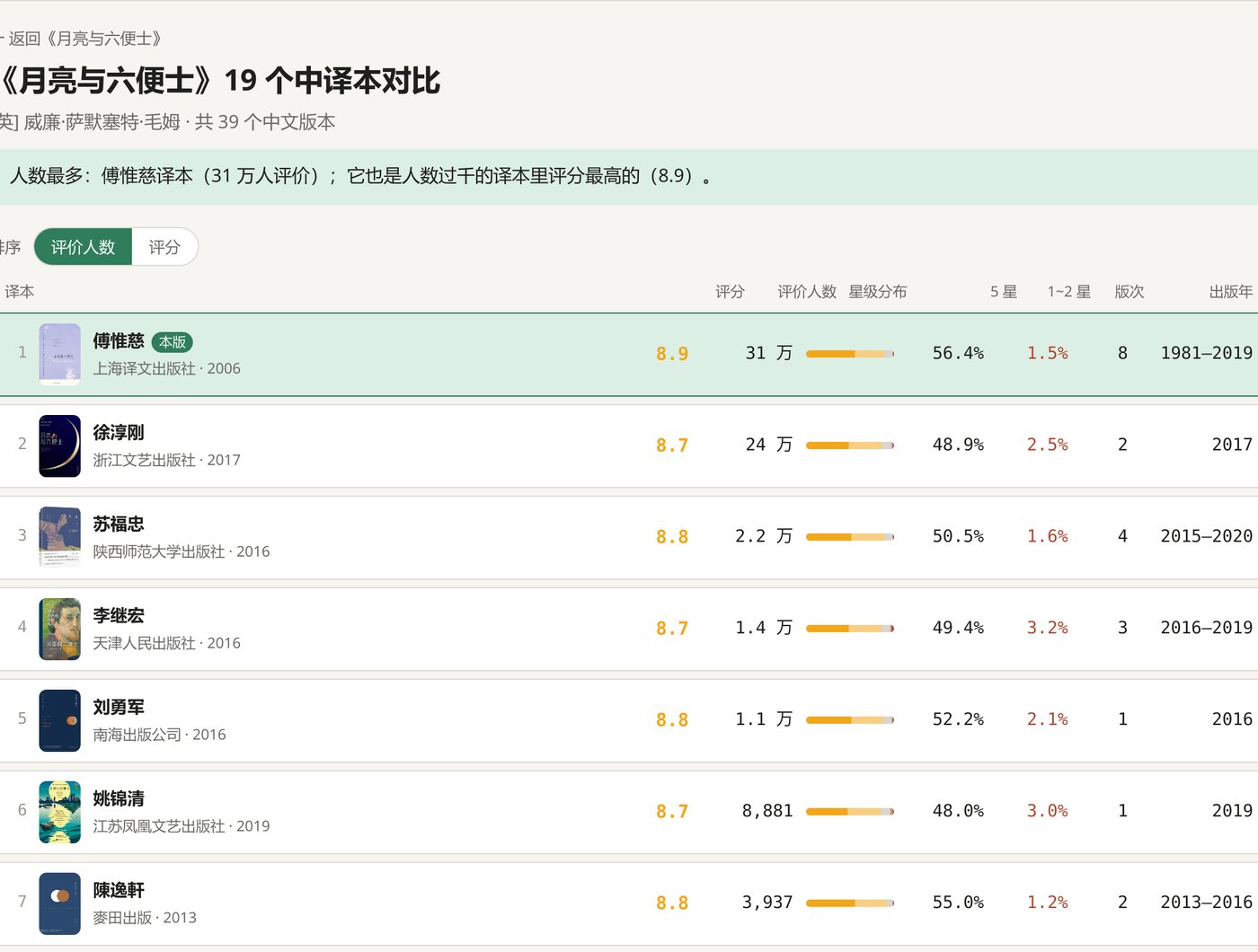1258x952 pixels.
Task: Click 1~2 星 column header
Action: pos(1069,292)
